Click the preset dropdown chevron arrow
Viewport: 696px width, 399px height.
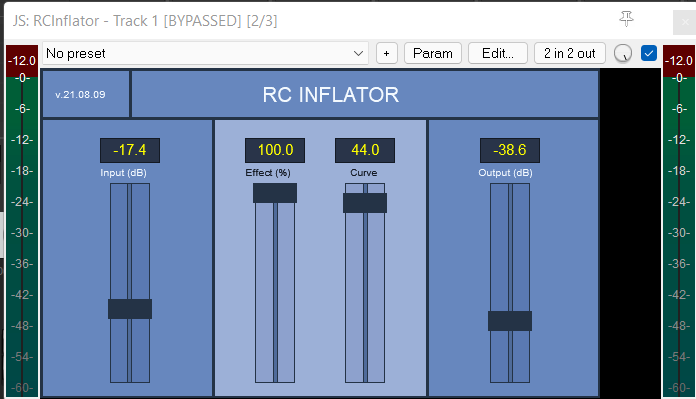pyautogui.click(x=358, y=54)
